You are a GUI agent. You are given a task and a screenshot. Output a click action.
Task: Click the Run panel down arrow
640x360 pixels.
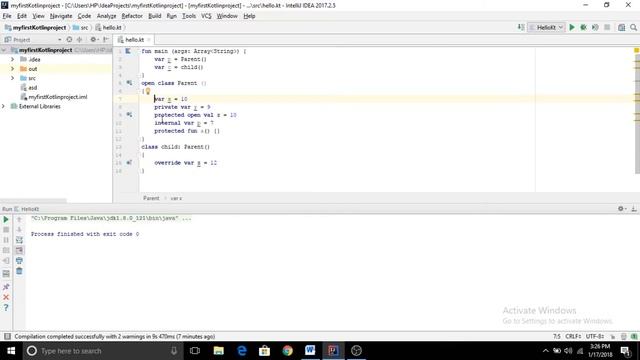19,229
